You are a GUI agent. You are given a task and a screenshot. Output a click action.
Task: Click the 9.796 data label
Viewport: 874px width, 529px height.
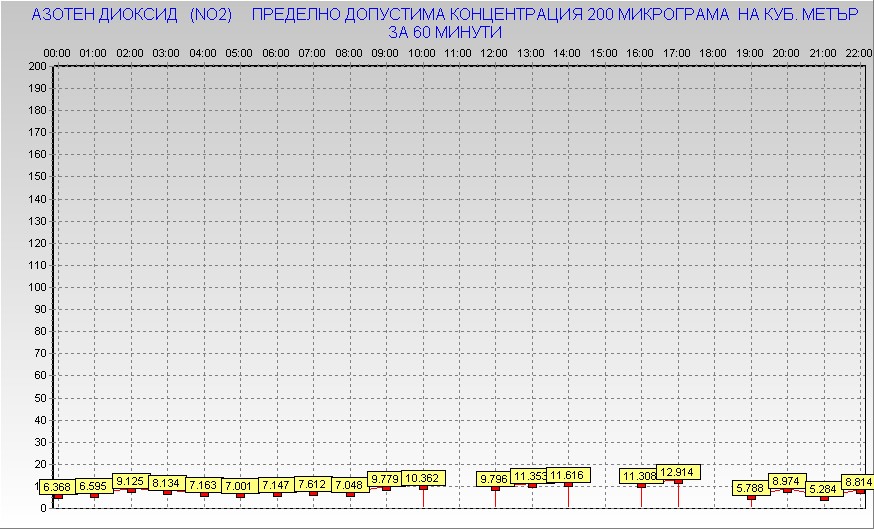[494, 479]
